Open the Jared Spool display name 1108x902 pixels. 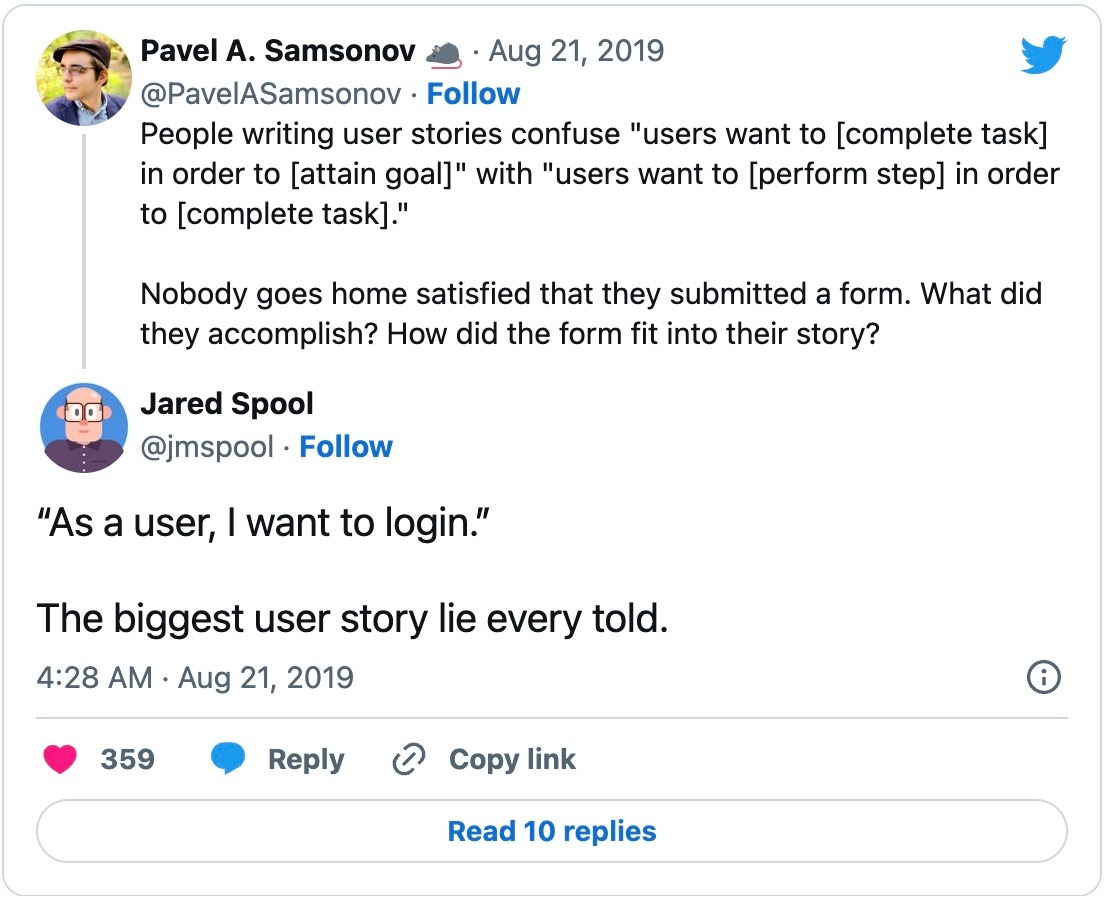[x=227, y=404]
